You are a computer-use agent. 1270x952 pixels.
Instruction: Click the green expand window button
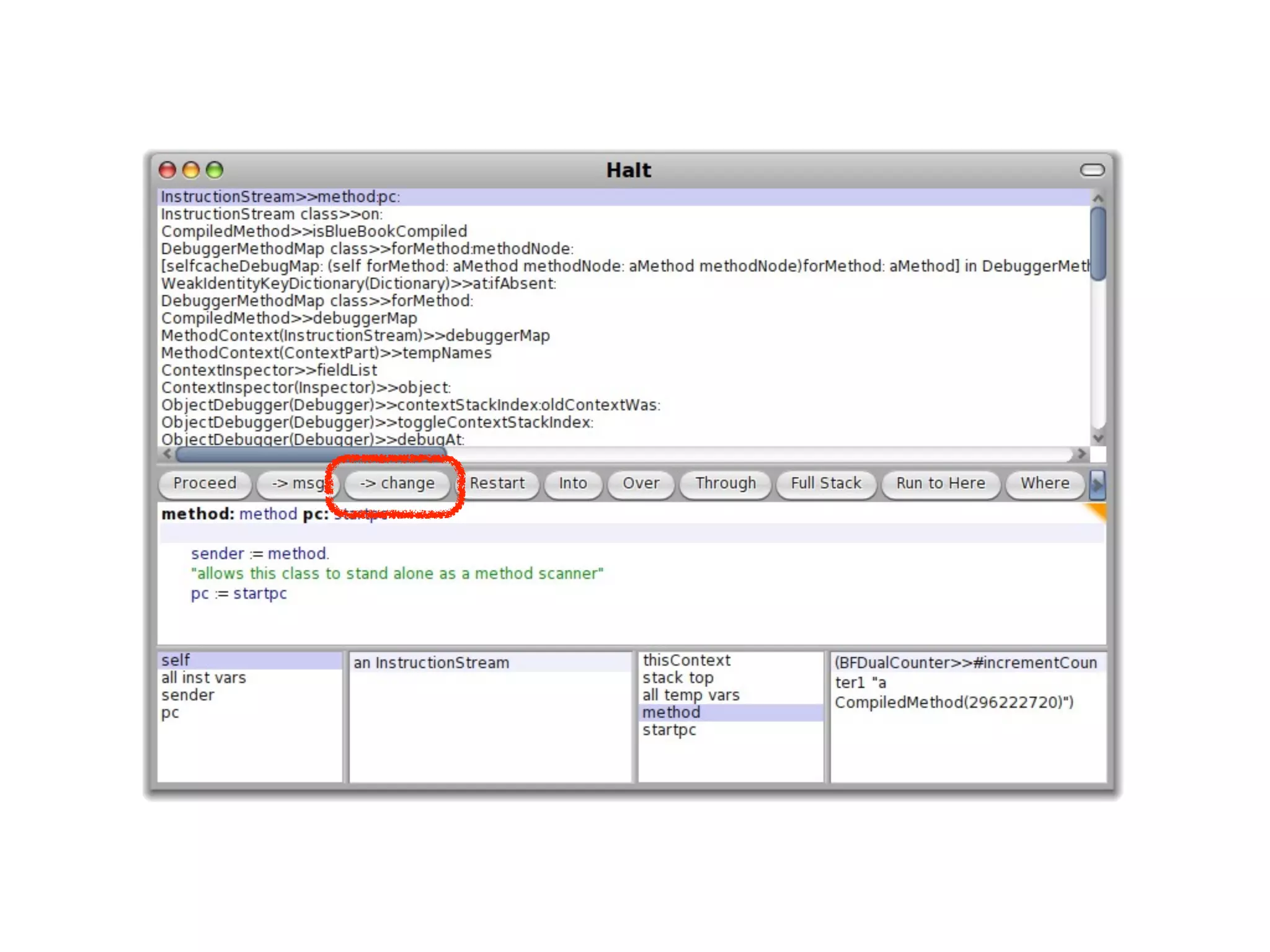pos(215,170)
